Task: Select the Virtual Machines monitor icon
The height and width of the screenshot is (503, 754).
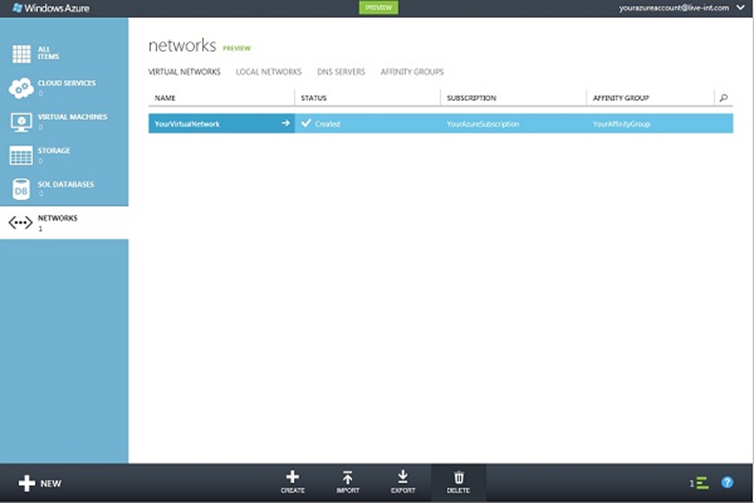Action: (x=21, y=123)
